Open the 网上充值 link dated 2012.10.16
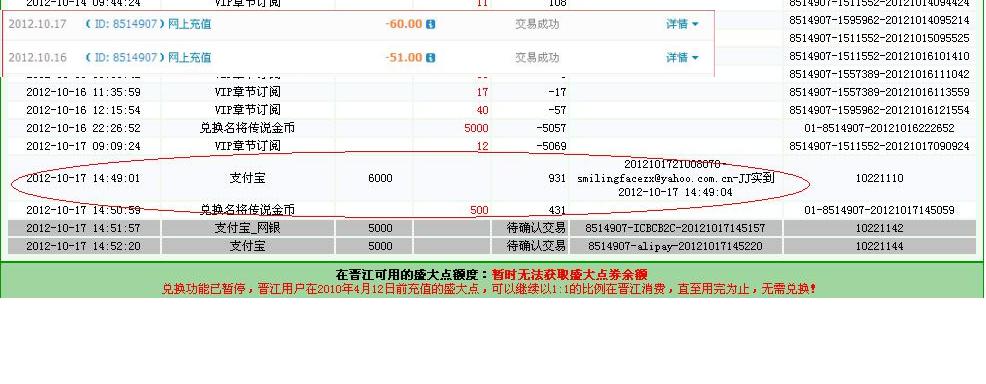Image resolution: width=986 pixels, height=384 pixels. point(189,58)
